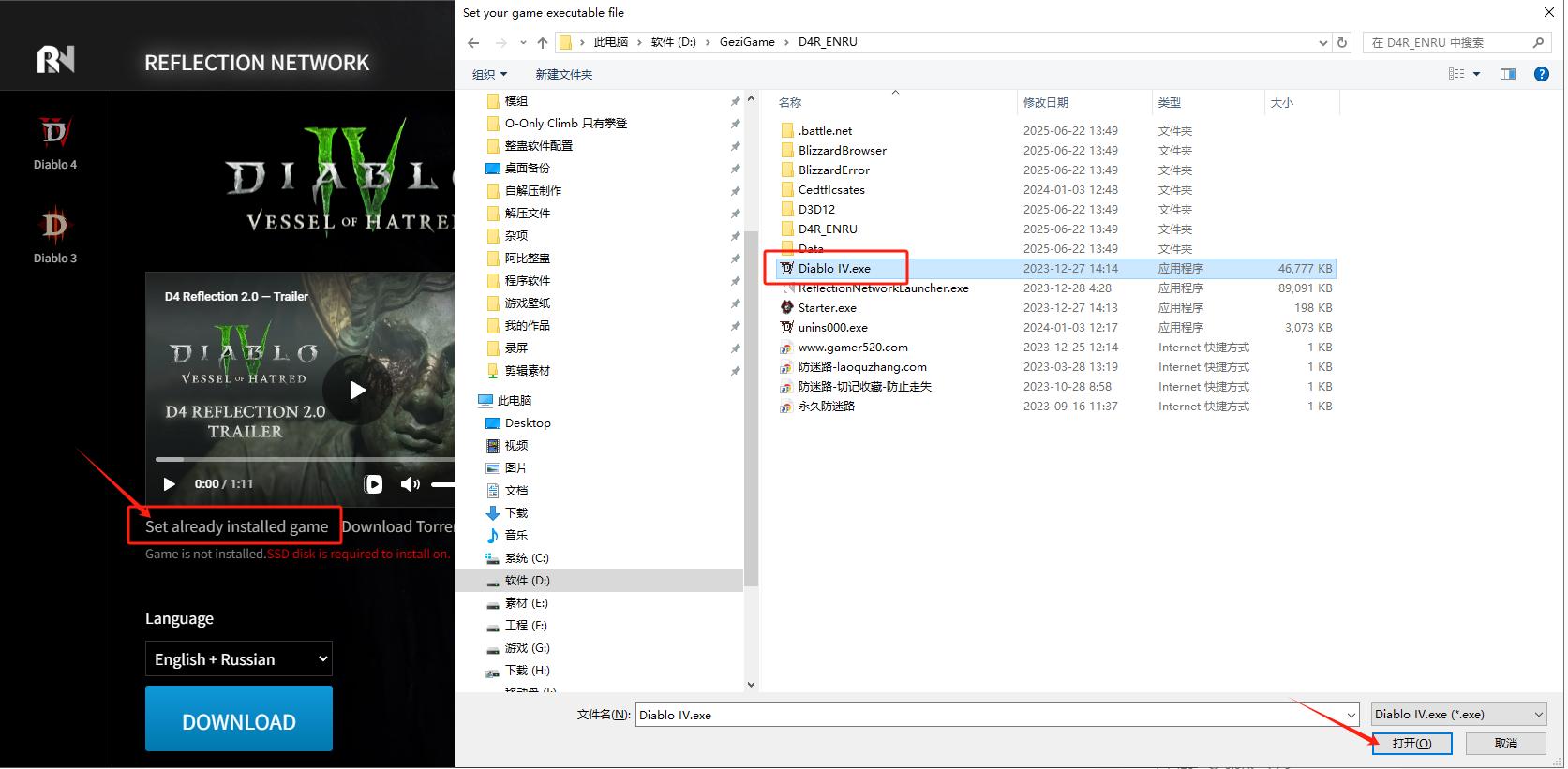Screen dimensions: 1568x769
Task: Select Diablo 3 in Reflection Network sidebar
Action: click(x=55, y=236)
